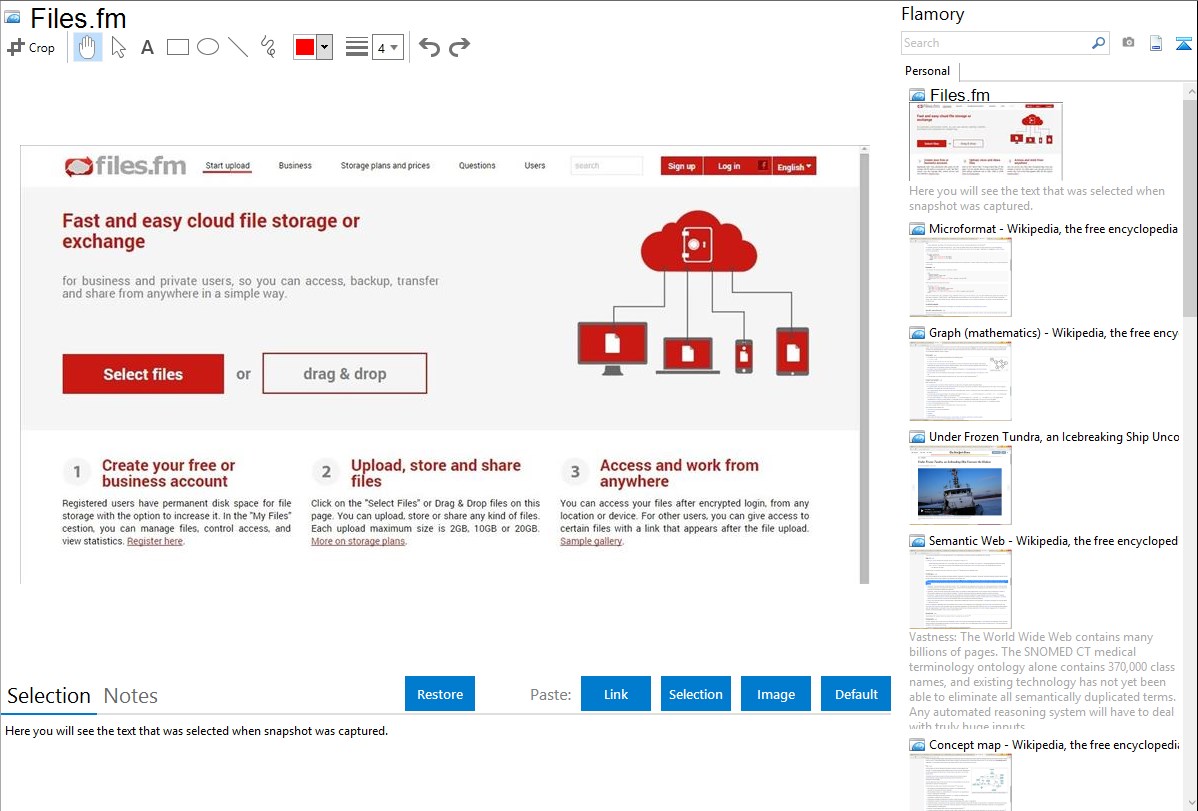Click the Graph (mathematics) entry icon
Viewport: 1198px width, 811px height.
tap(917, 333)
